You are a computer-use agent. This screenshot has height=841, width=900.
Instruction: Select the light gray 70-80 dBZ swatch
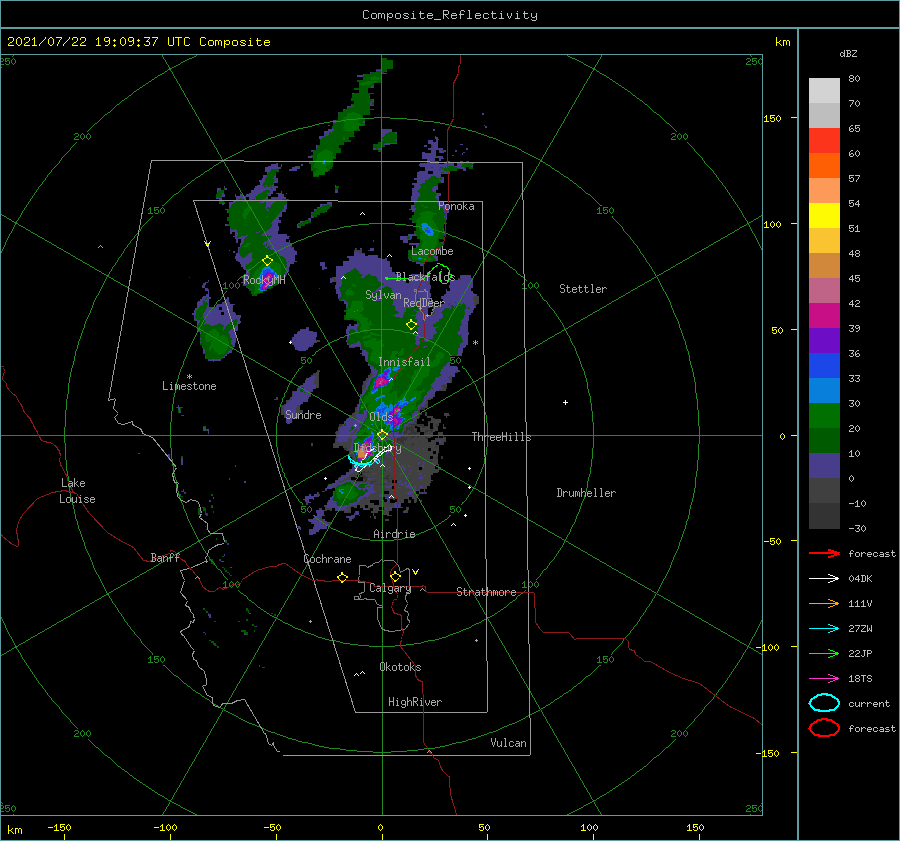coord(824,91)
